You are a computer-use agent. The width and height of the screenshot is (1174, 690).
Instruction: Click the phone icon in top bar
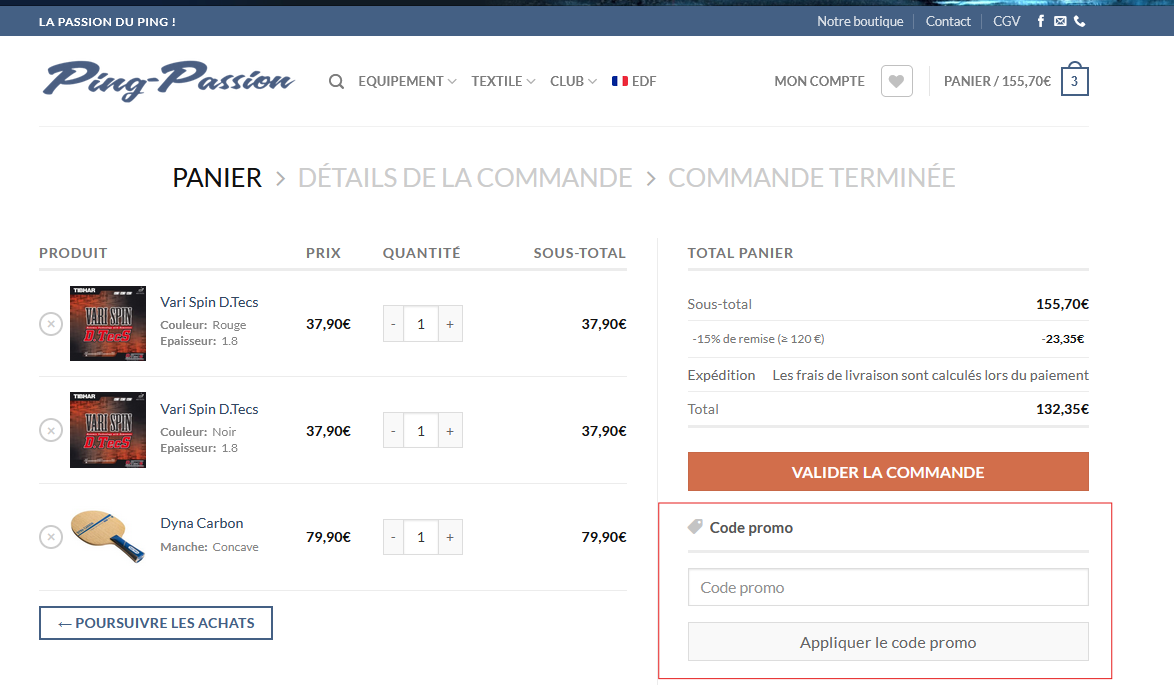click(x=1080, y=21)
